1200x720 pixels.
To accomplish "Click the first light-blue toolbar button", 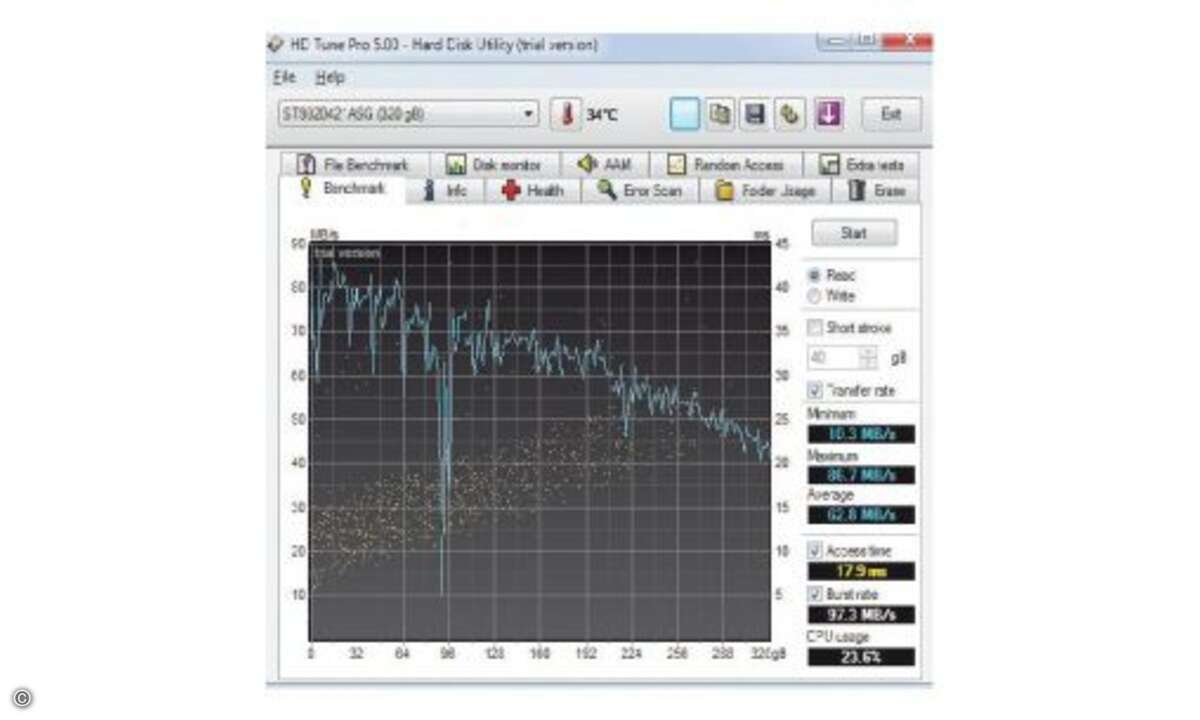I will point(685,114).
